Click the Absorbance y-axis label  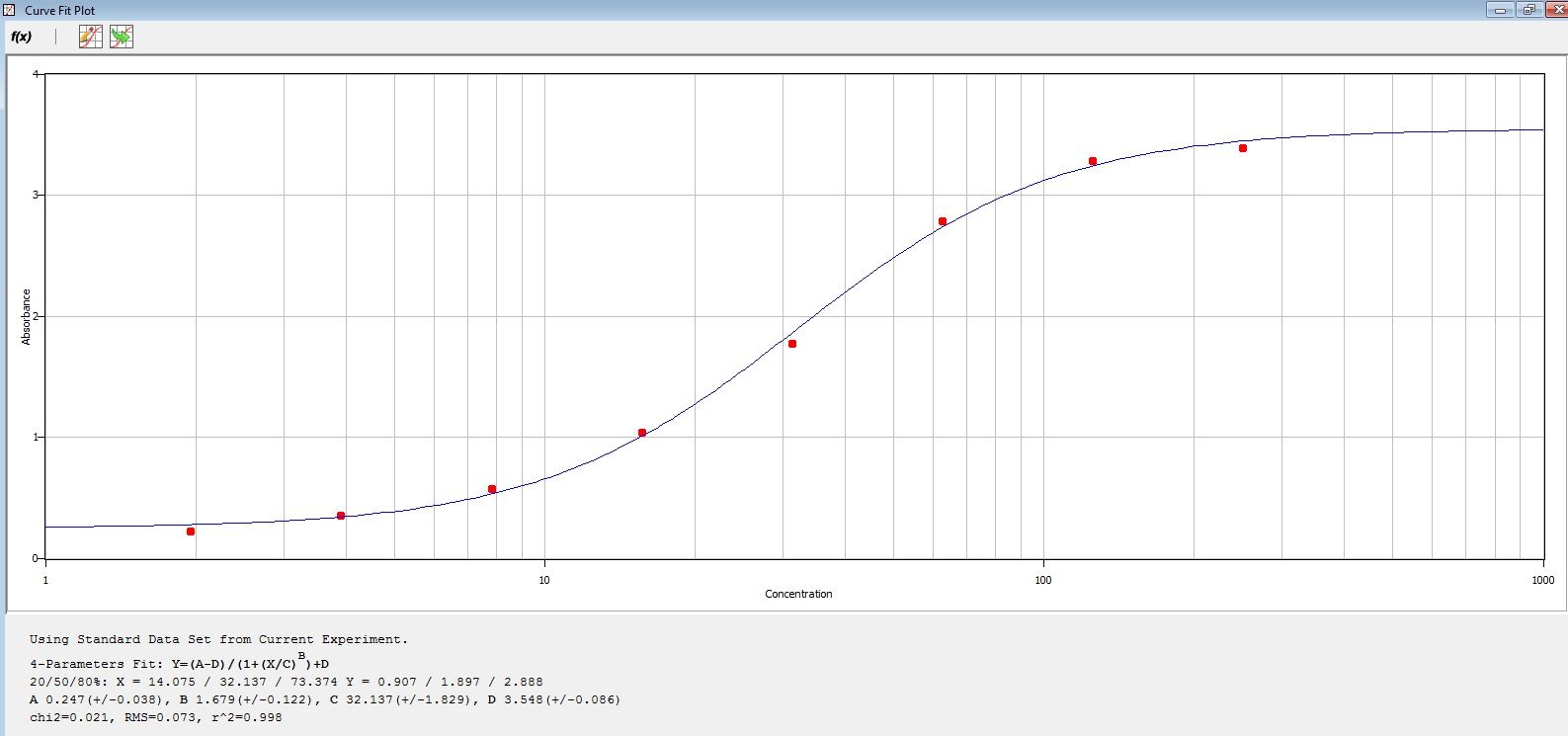(27, 316)
